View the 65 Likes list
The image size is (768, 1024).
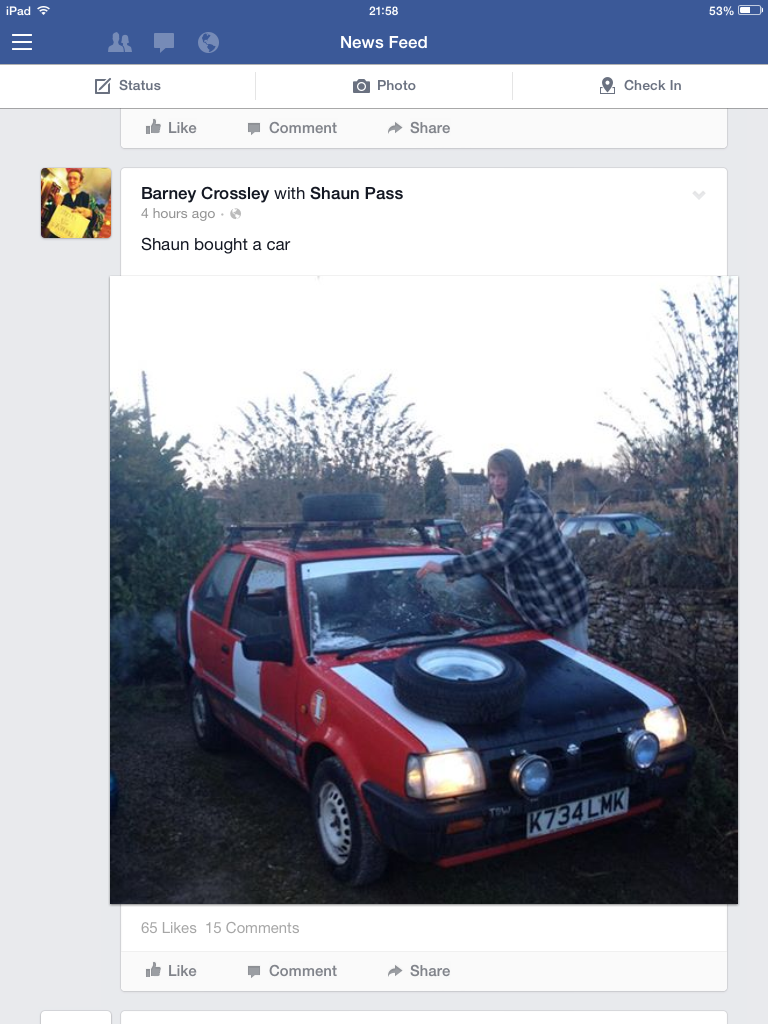(168, 928)
